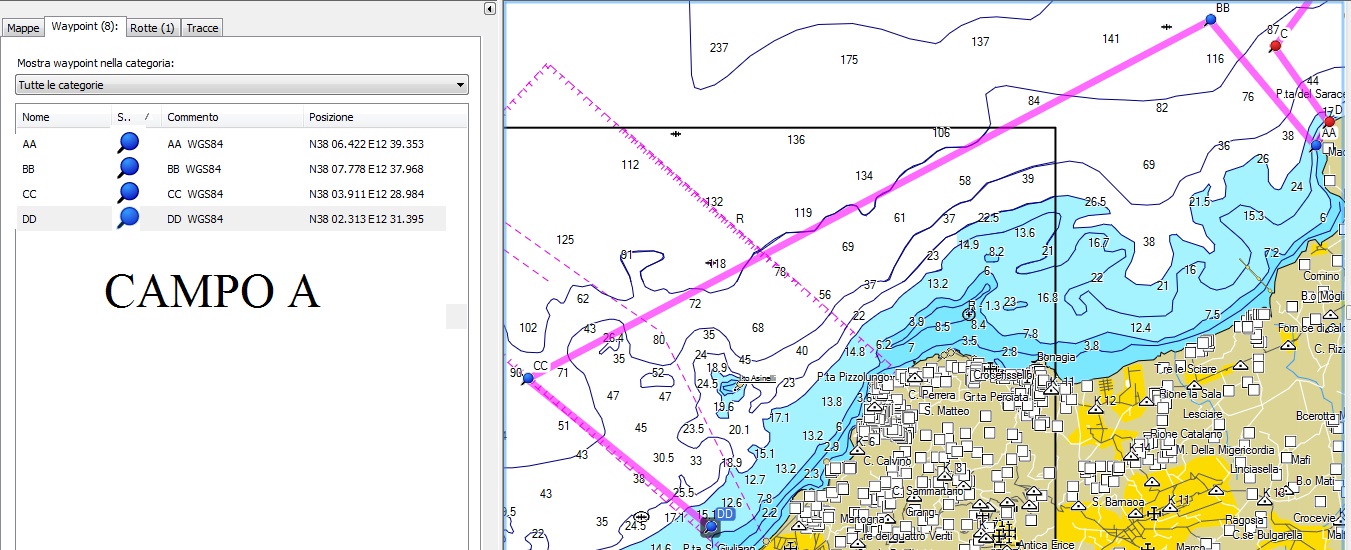The image size is (1351, 550).
Task: Open the Rotte (1) tab
Action: point(152,28)
